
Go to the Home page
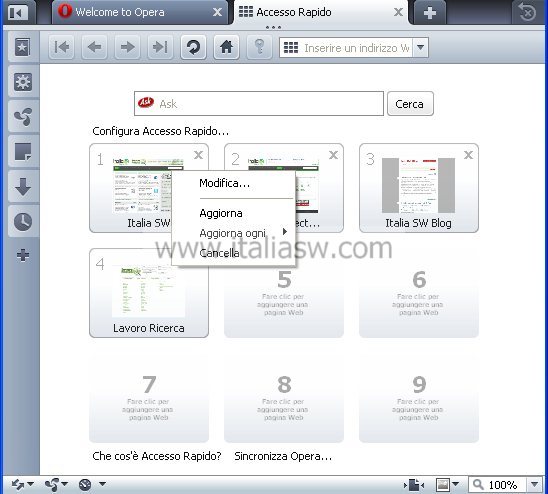tap(226, 47)
